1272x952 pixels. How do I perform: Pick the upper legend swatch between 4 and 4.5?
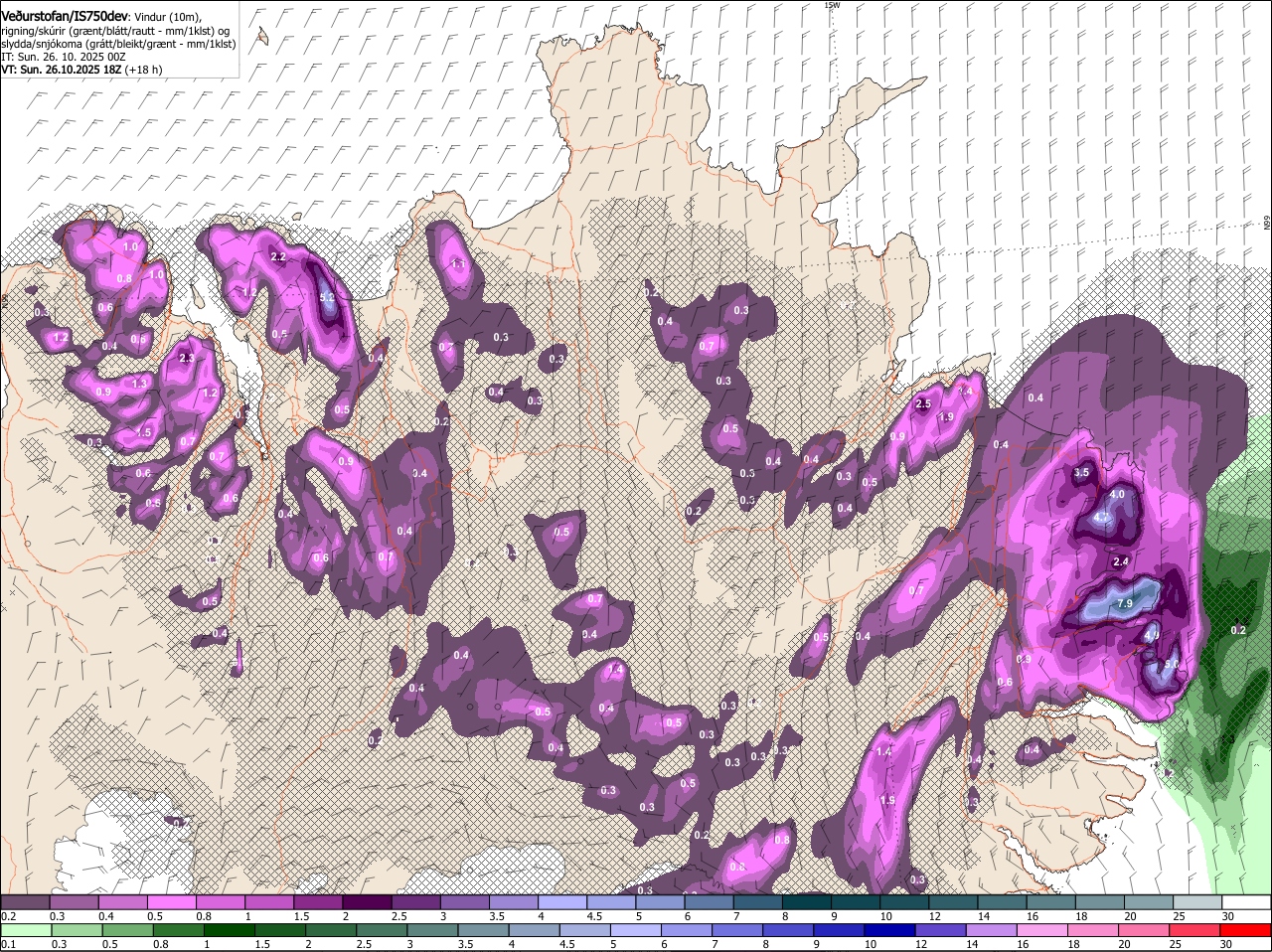(562, 901)
